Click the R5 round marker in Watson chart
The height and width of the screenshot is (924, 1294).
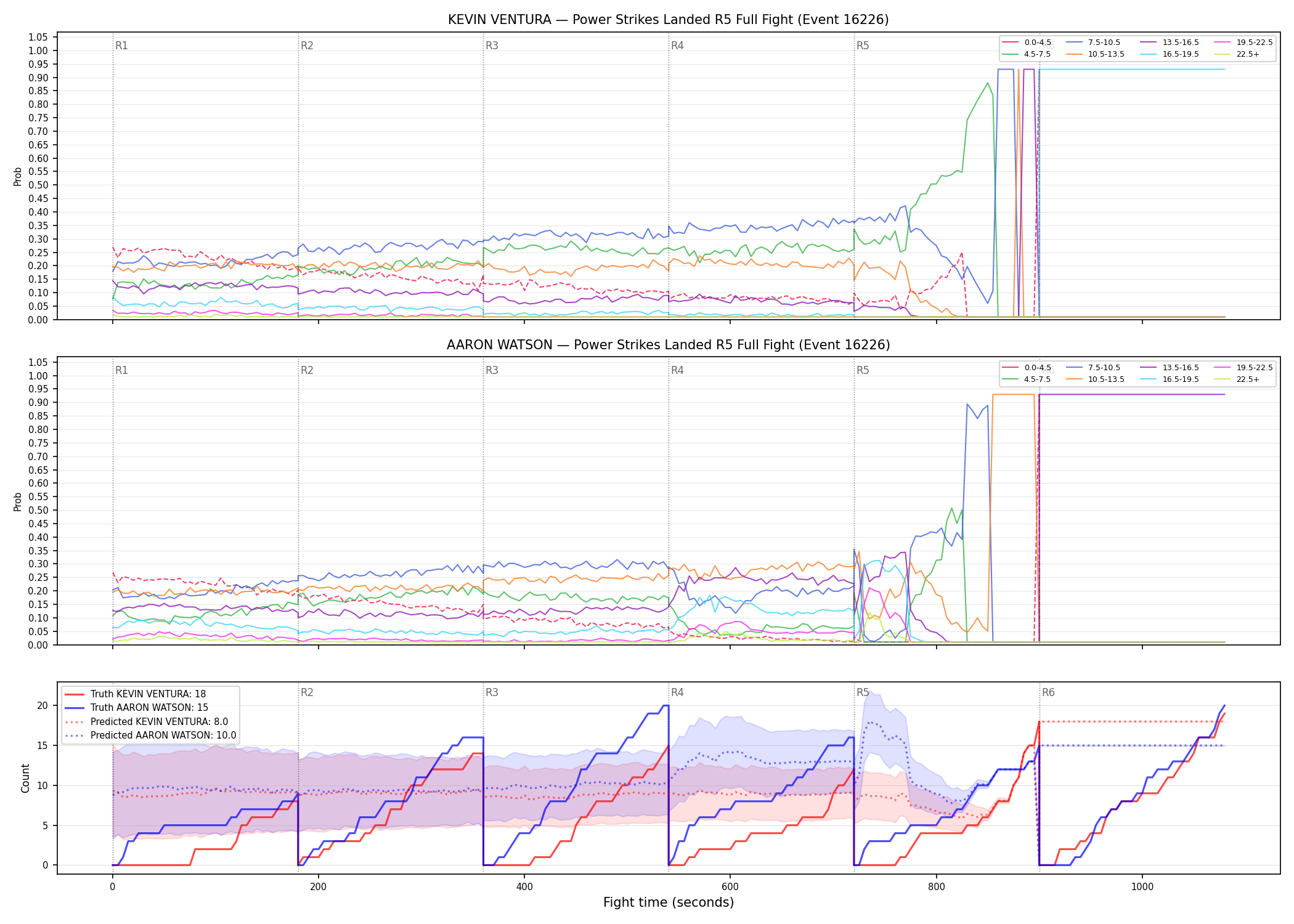[x=863, y=370]
